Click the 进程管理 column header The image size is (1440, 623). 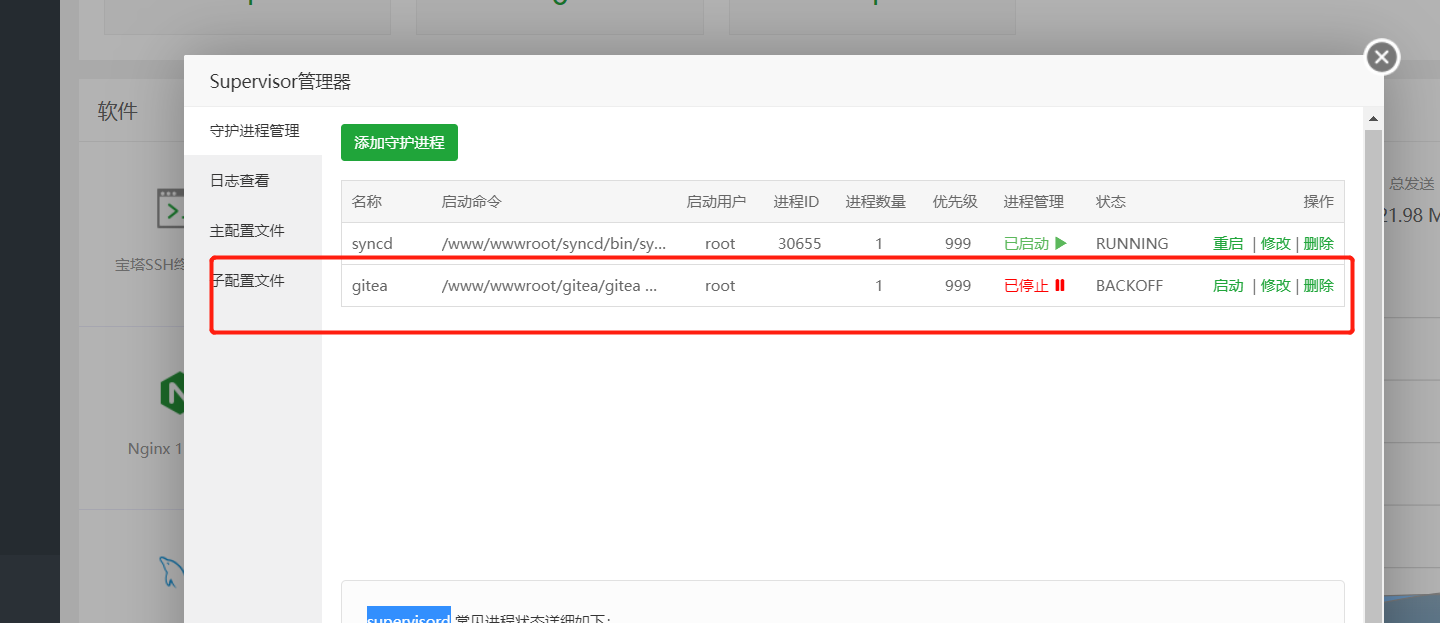[x=1034, y=201]
